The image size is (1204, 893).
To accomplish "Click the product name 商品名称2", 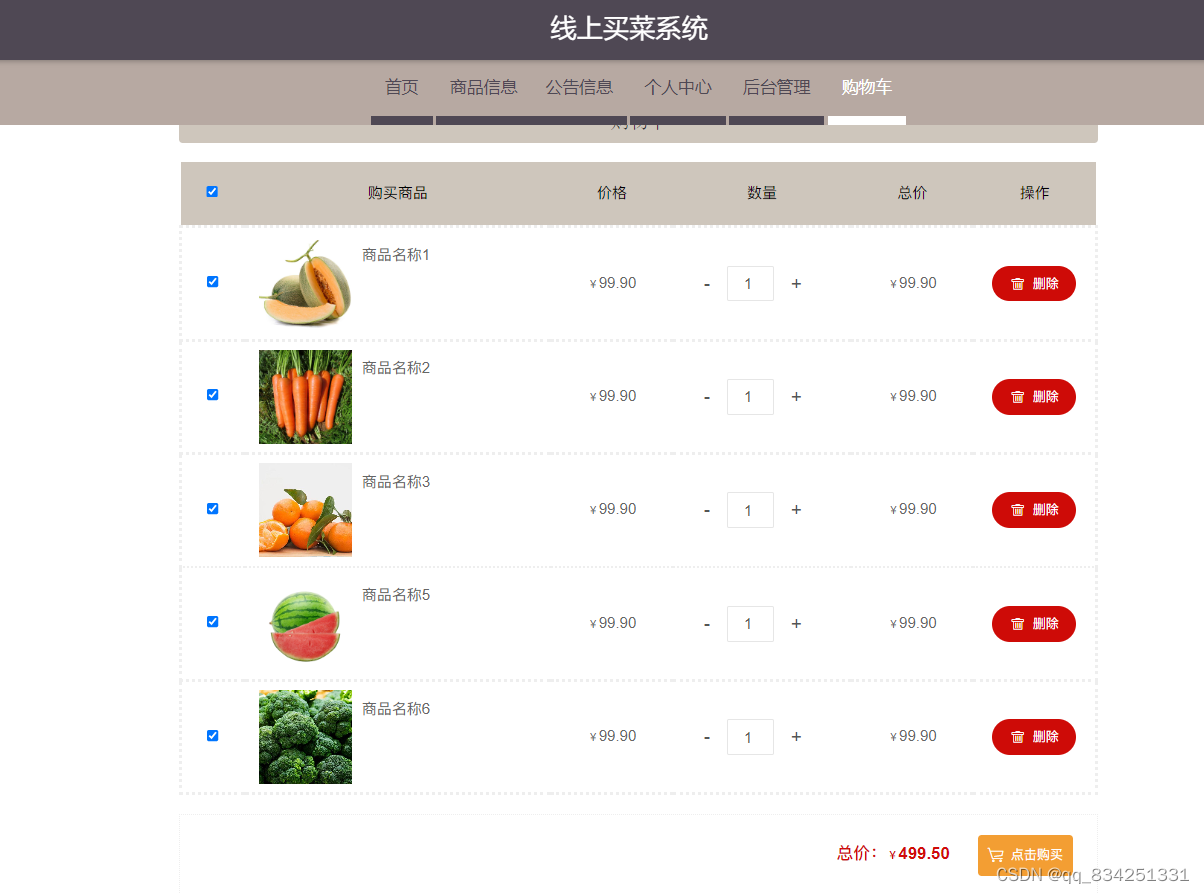I will tap(396, 368).
